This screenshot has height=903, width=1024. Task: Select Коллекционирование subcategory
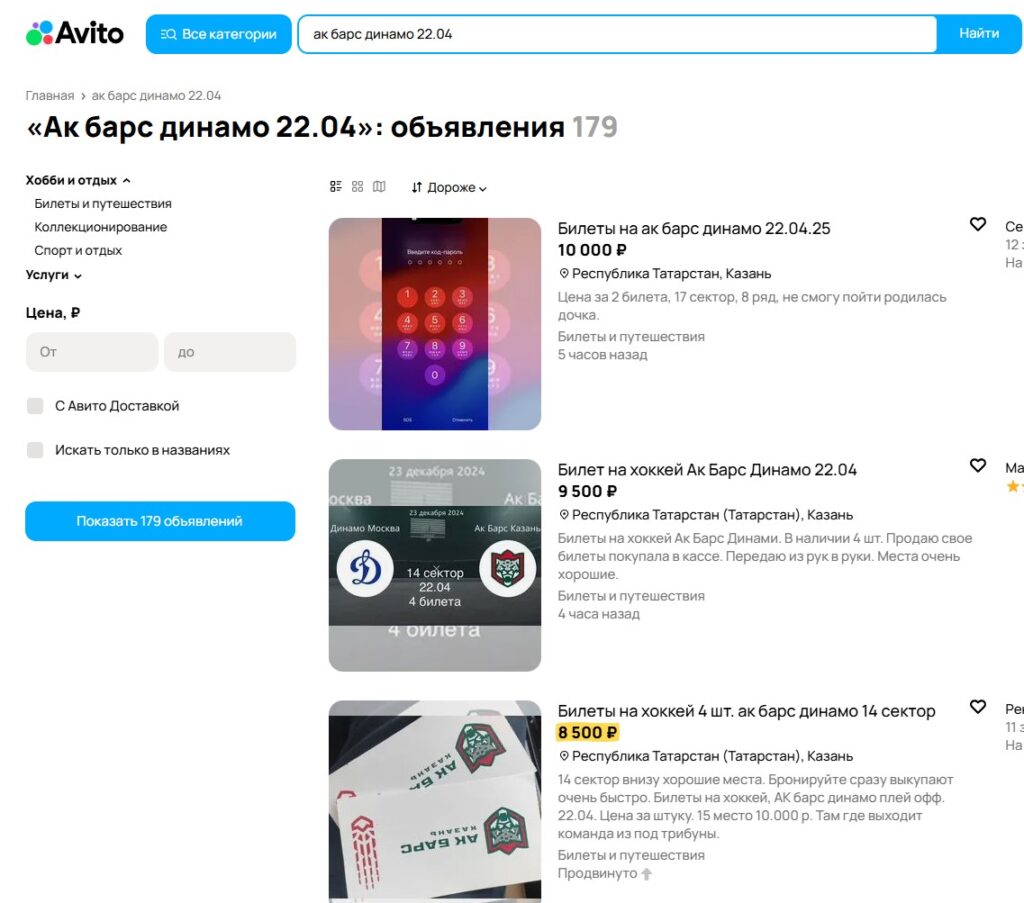point(101,227)
